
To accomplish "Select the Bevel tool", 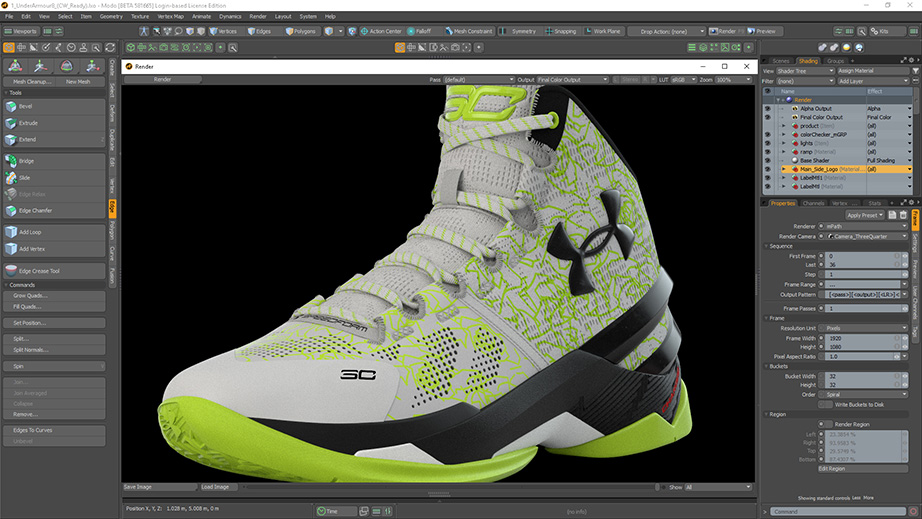I will pyautogui.click(x=27, y=105).
